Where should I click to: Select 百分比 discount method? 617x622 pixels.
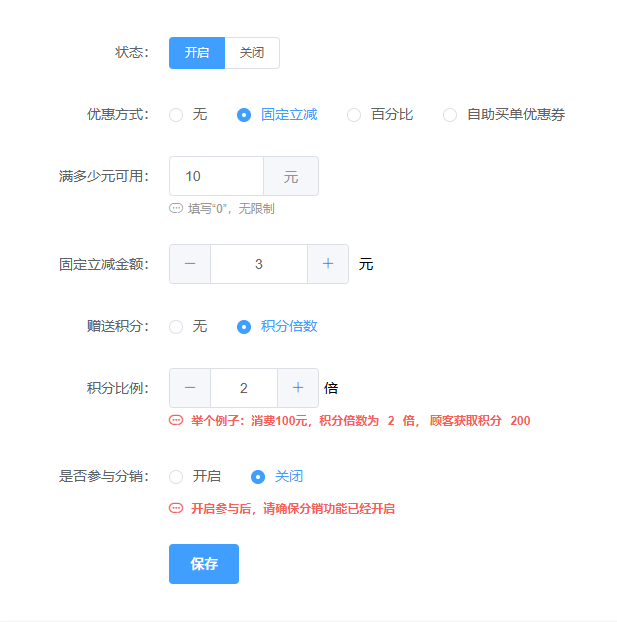click(354, 115)
